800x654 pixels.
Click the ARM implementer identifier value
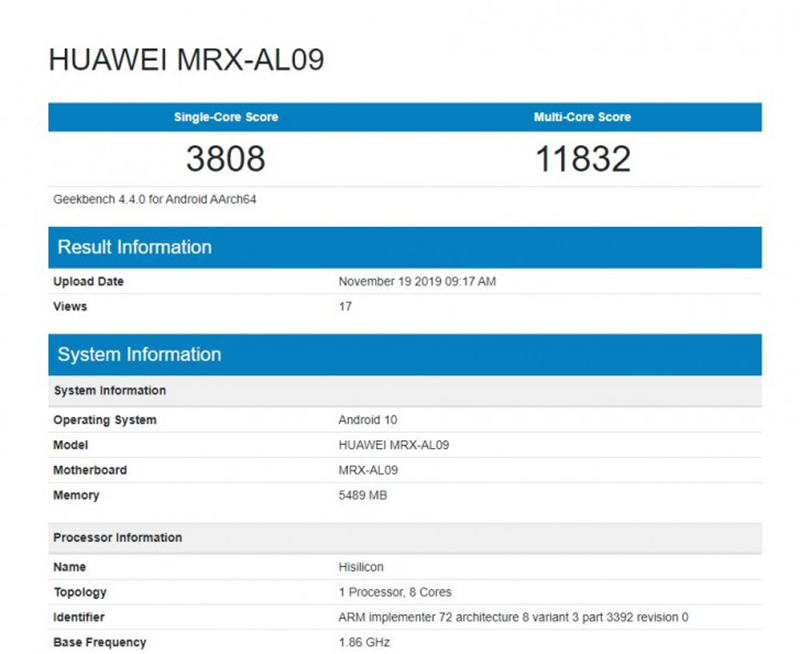tap(513, 617)
